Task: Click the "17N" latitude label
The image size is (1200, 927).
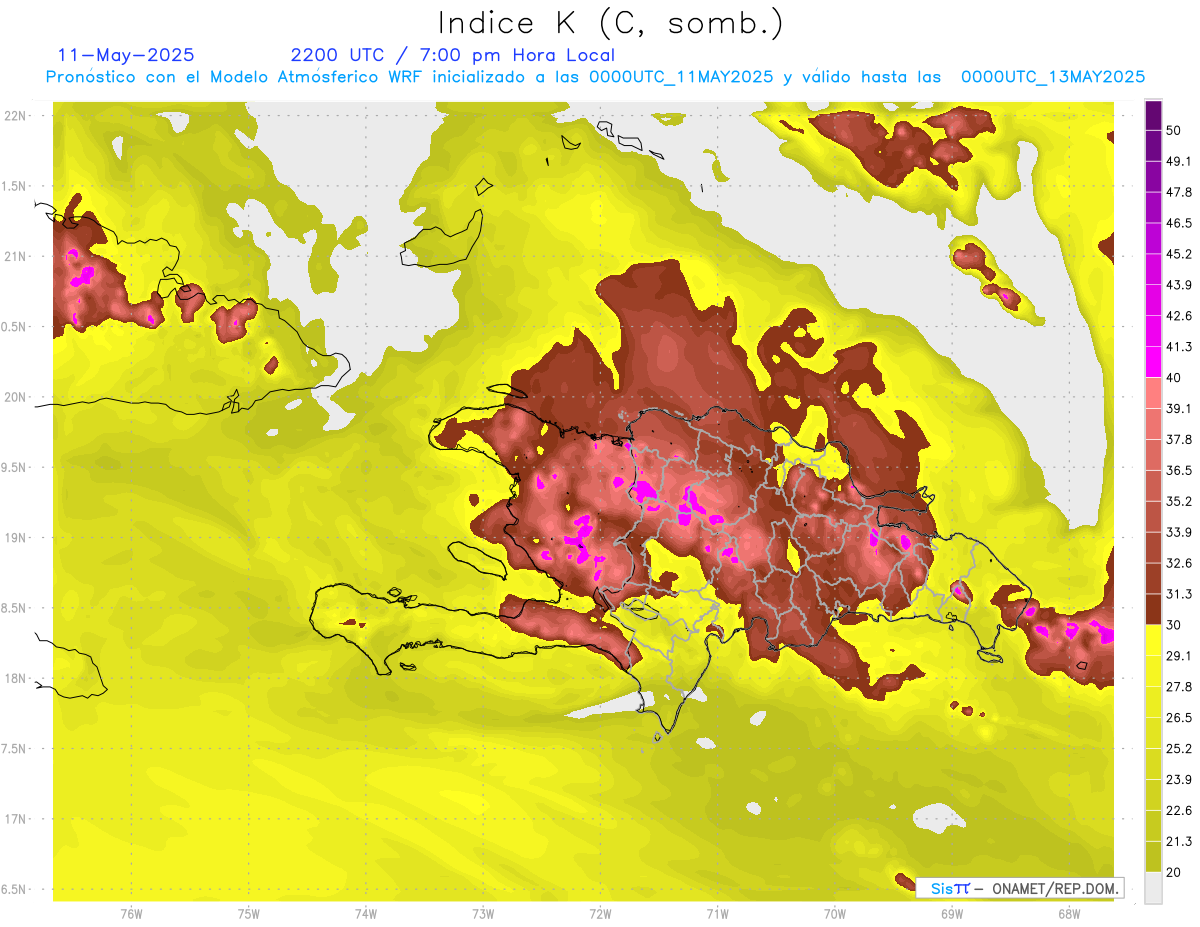Action: [14, 819]
